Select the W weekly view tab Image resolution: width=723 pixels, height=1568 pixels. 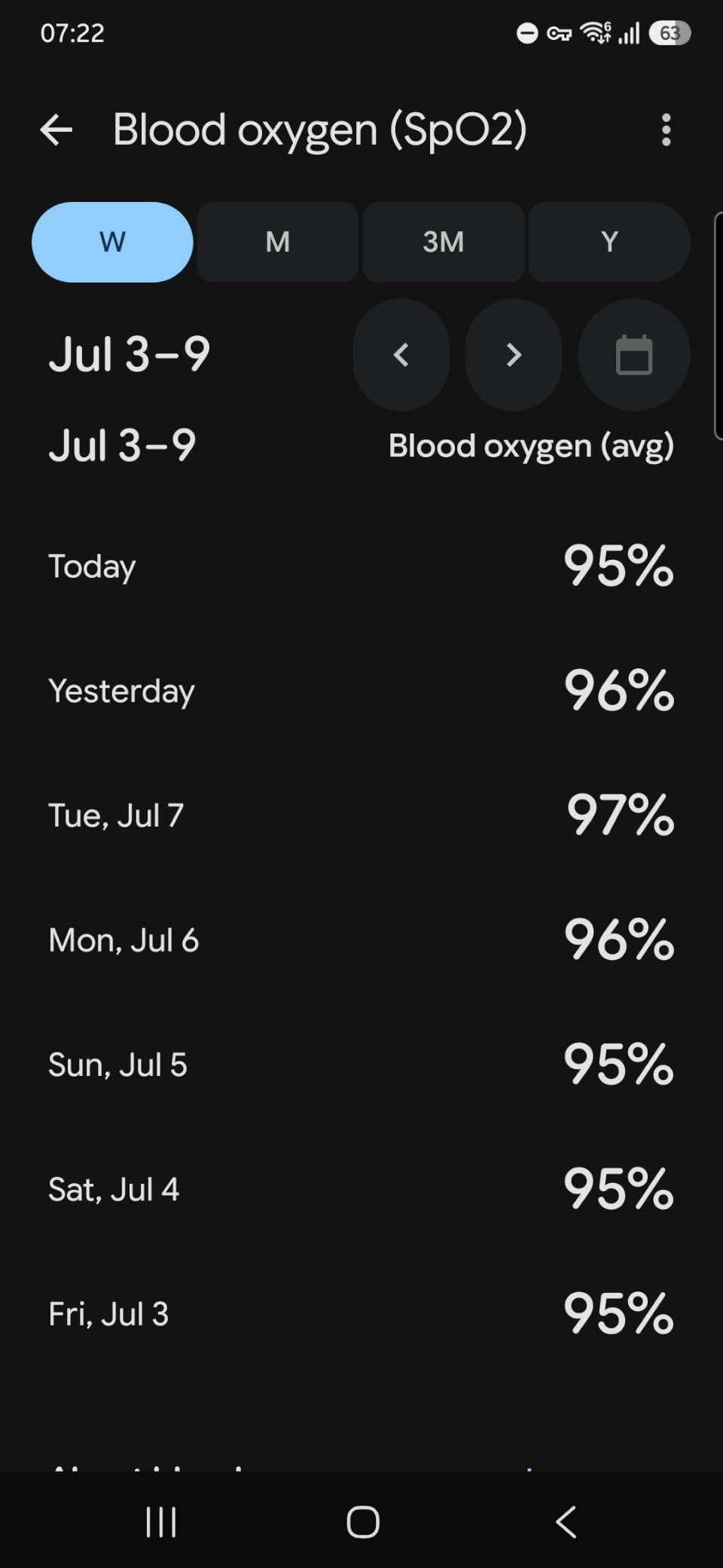tap(112, 242)
